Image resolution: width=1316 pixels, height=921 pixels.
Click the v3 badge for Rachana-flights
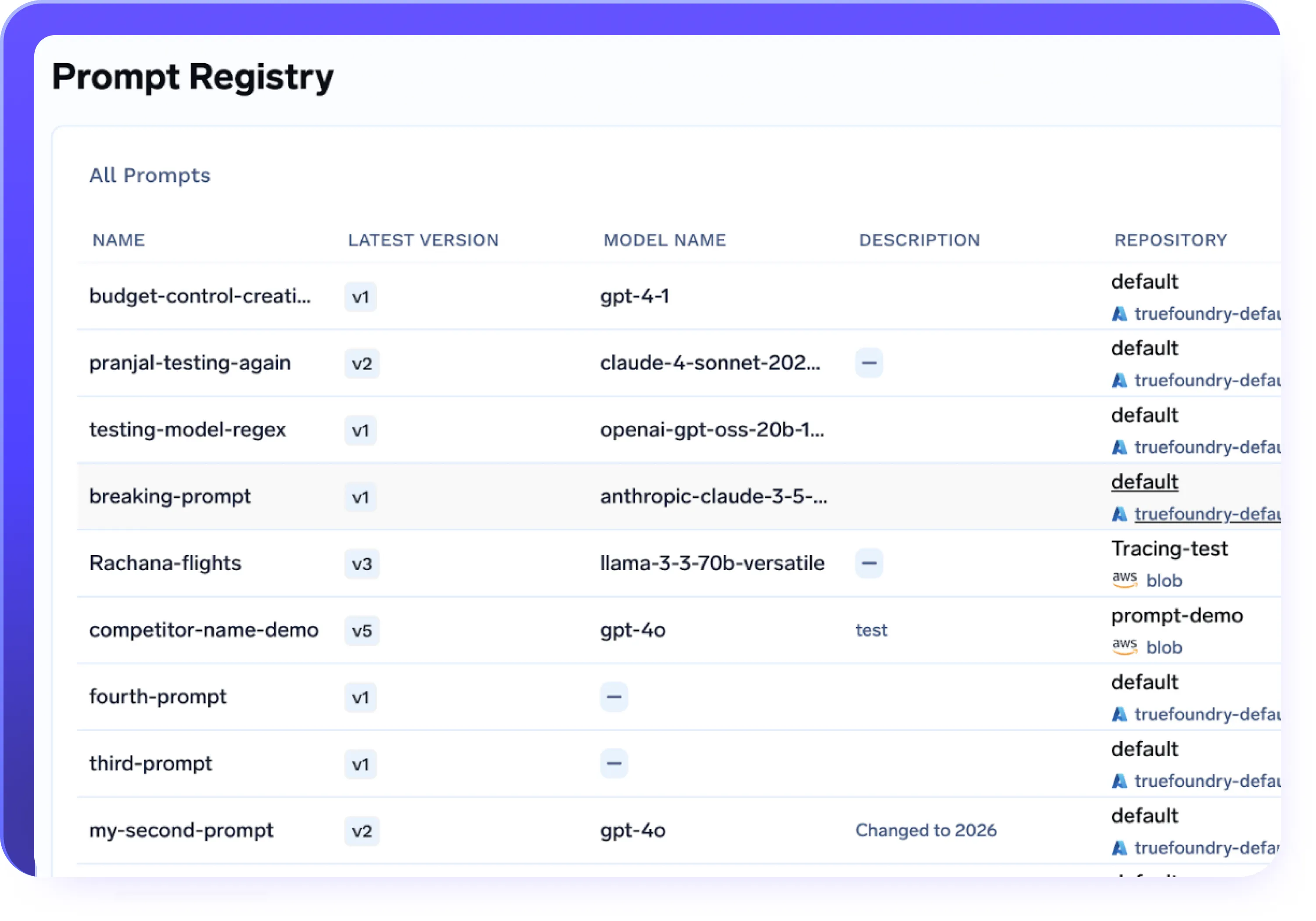[x=361, y=564]
